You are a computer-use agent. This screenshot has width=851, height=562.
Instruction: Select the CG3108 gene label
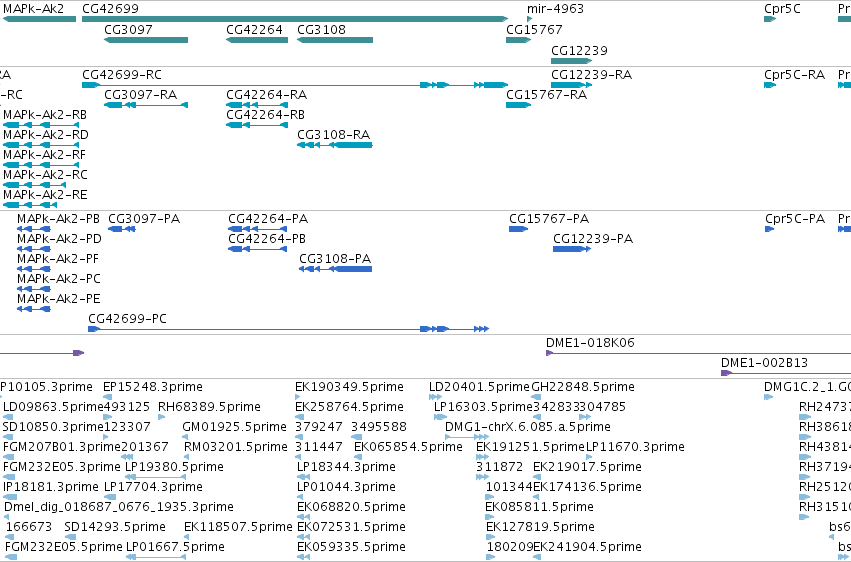click(321, 29)
